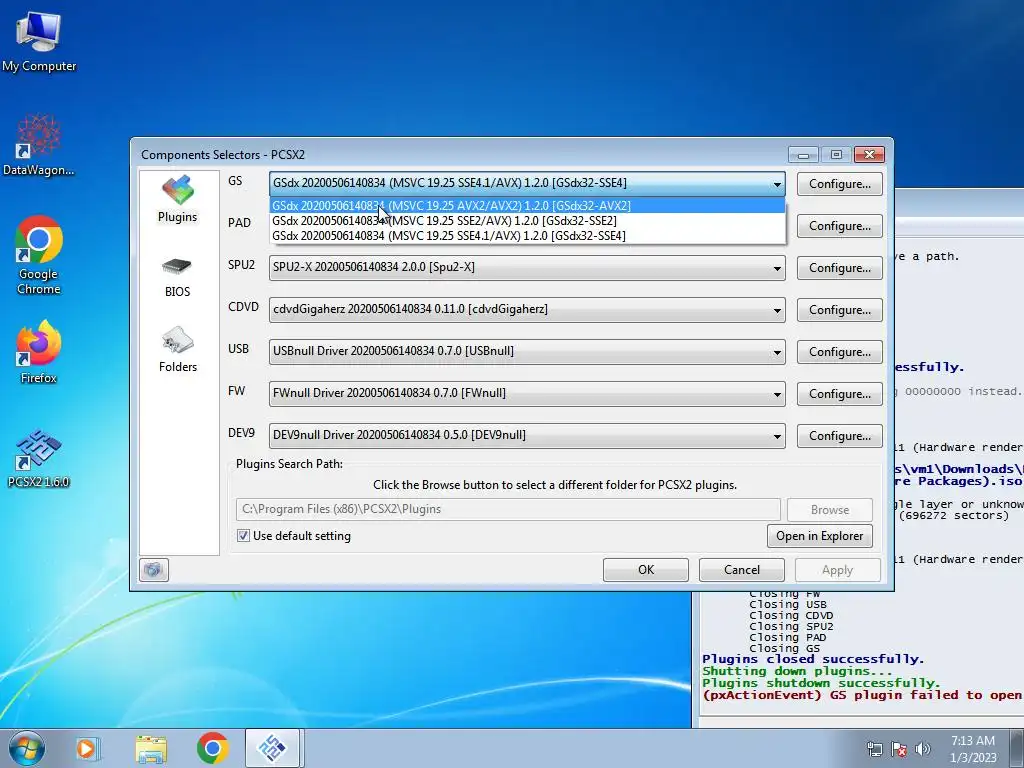Open Firefox desktop shortcut

pos(39,352)
